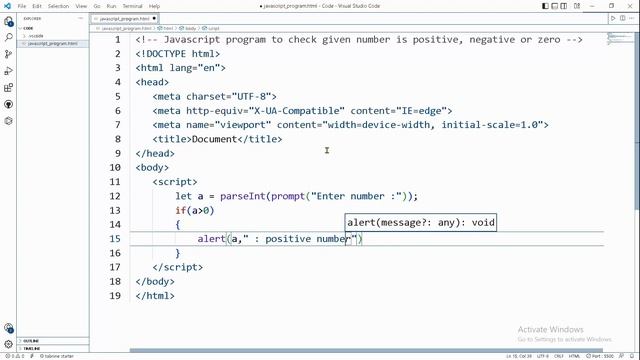Viewport: 640px width, 360px height.
Task: Toggle the bottom panel layout icon
Action: pos(554,6)
